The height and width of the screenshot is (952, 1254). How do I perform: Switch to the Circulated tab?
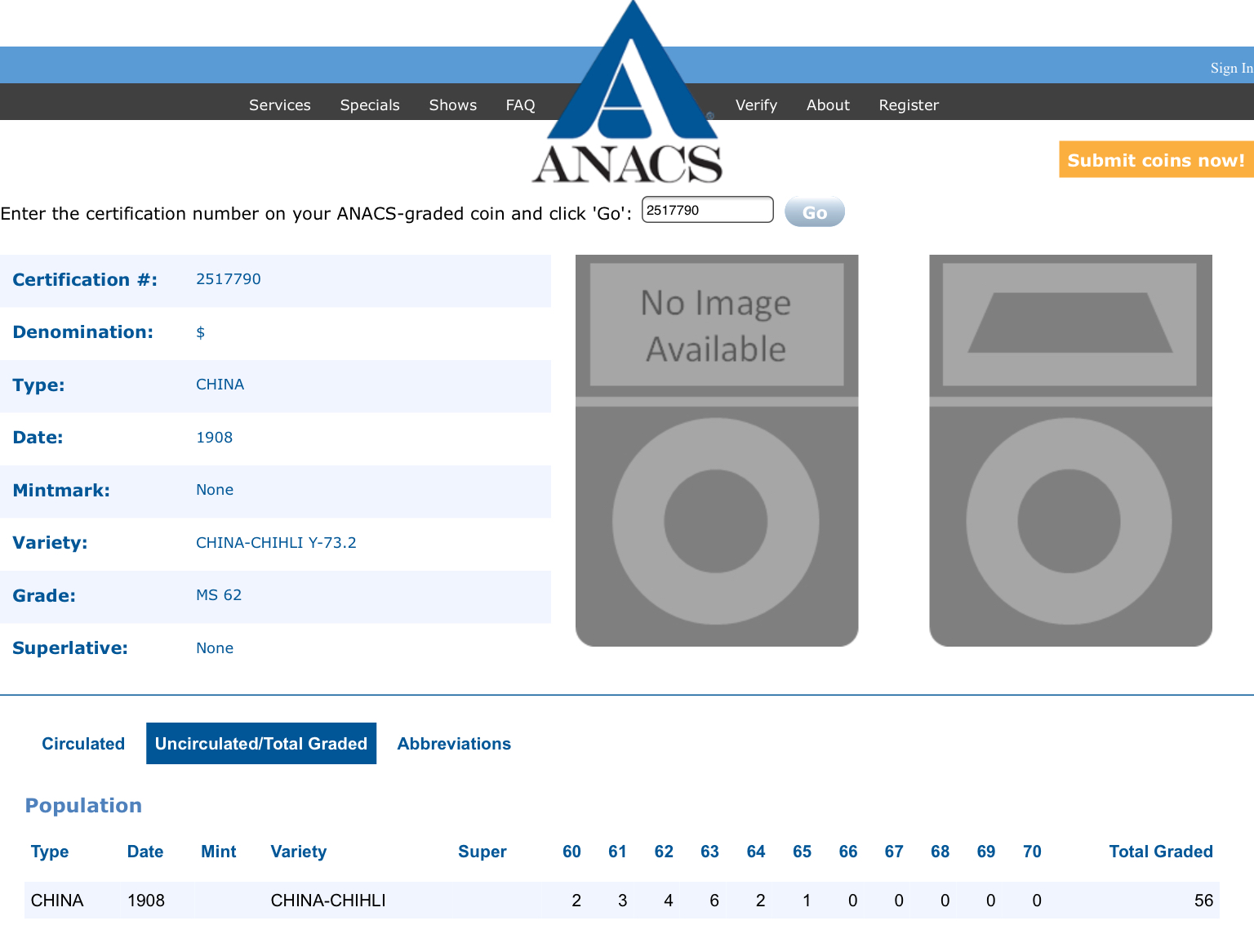(x=83, y=744)
